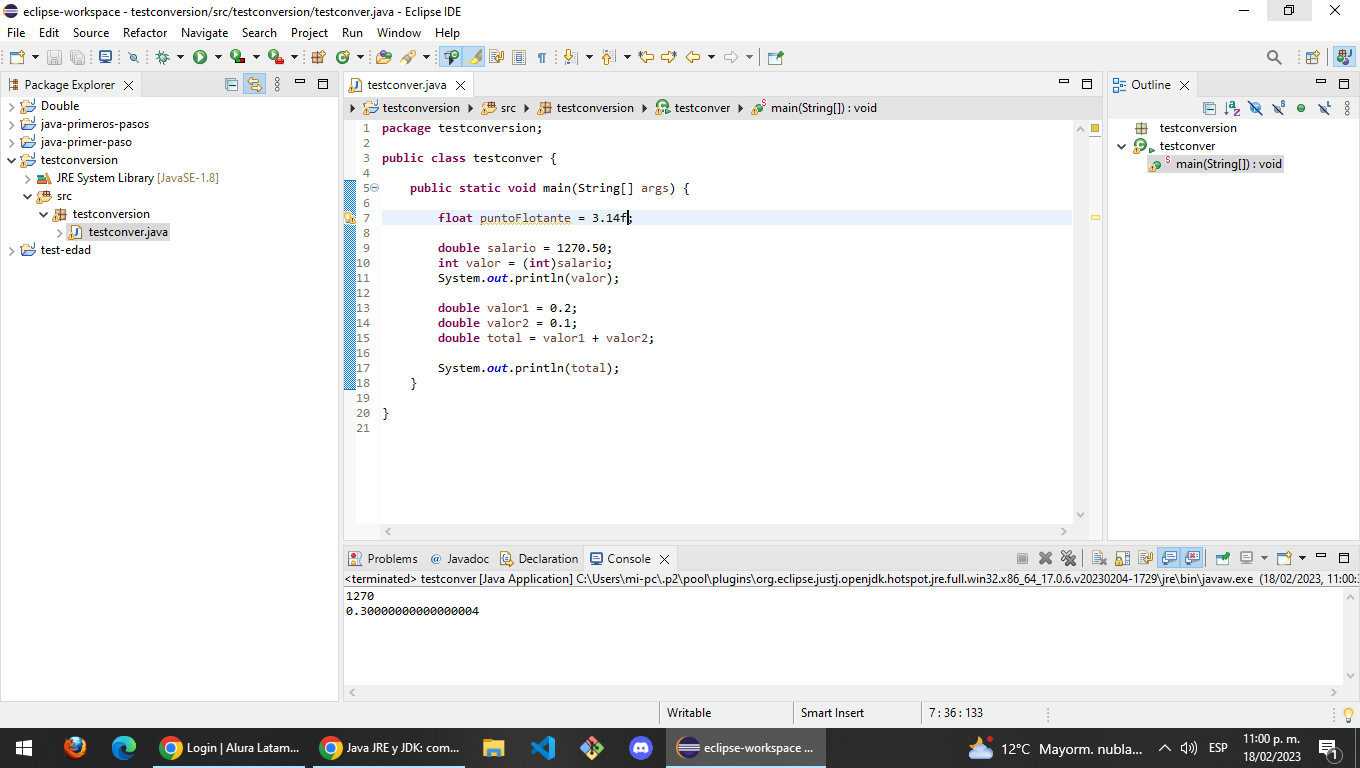This screenshot has height=768, width=1360.
Task: Click the Pin Console icon
Action: tap(1222, 558)
